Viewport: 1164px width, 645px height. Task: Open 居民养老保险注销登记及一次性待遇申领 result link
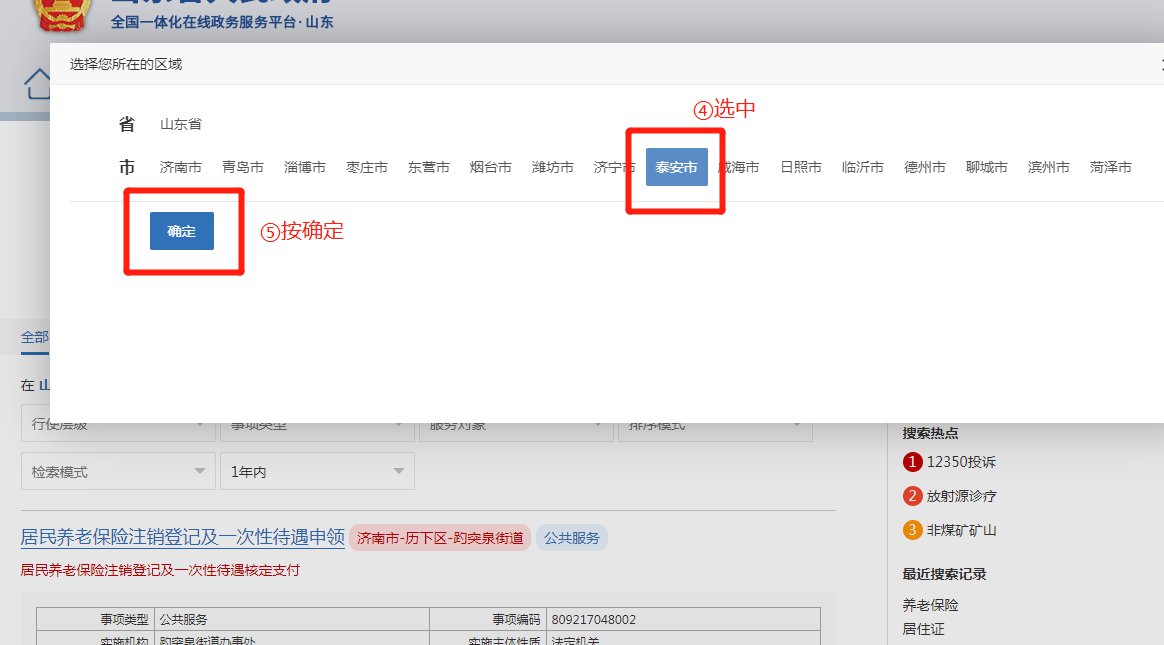183,537
